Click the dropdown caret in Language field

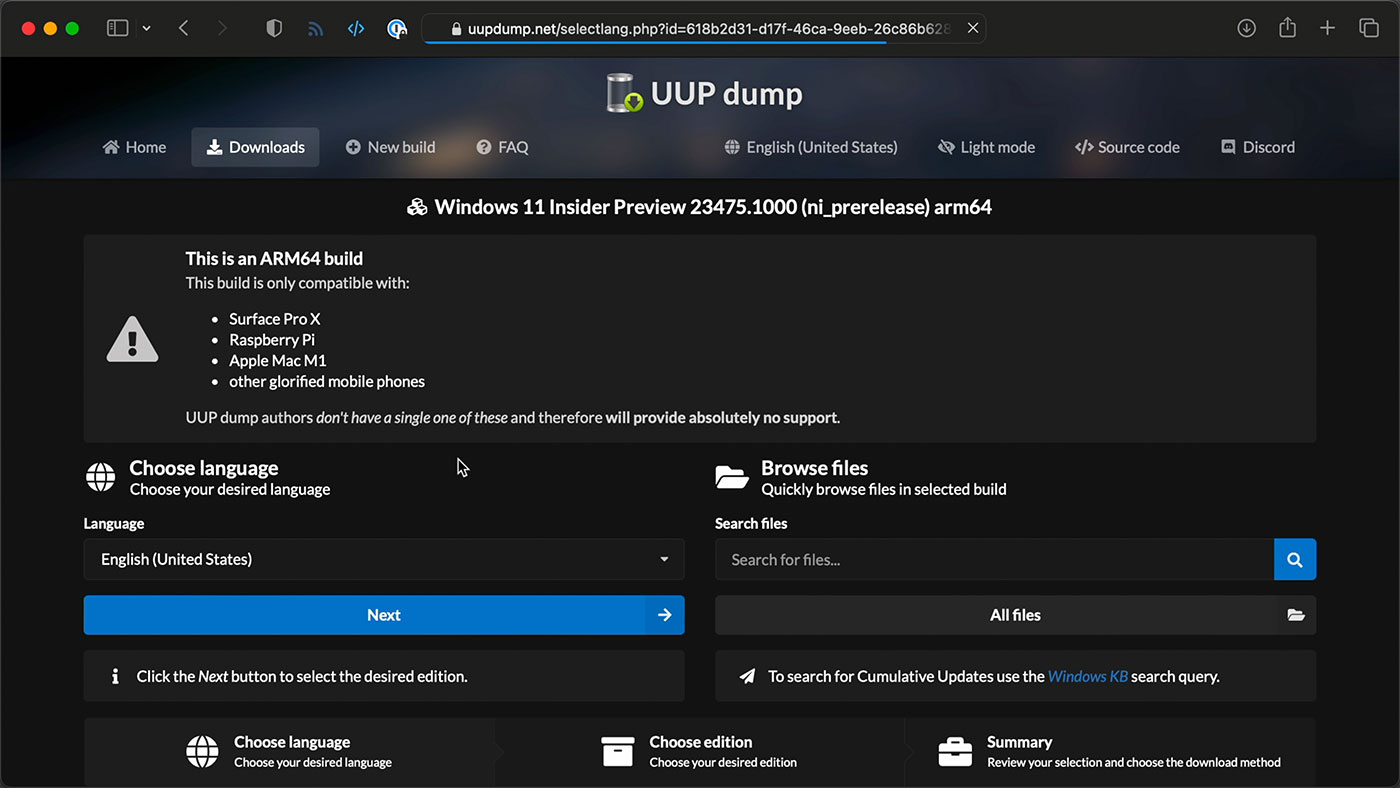pyautogui.click(x=664, y=559)
